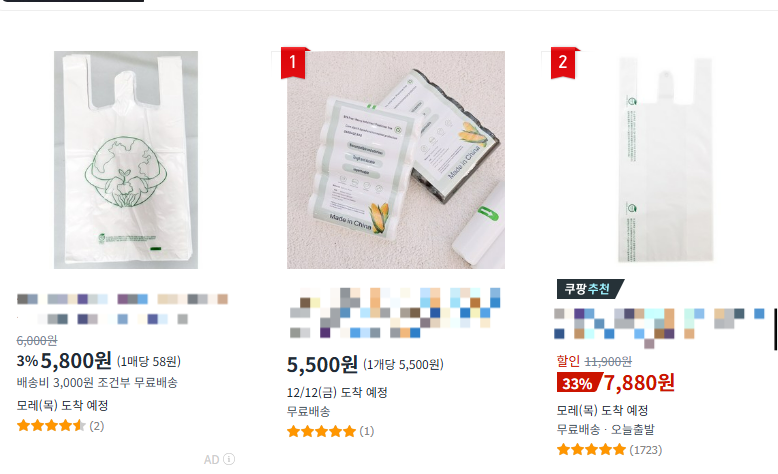
Task: Click the blurred title of ranked-1 product
Action: [x=395, y=313]
